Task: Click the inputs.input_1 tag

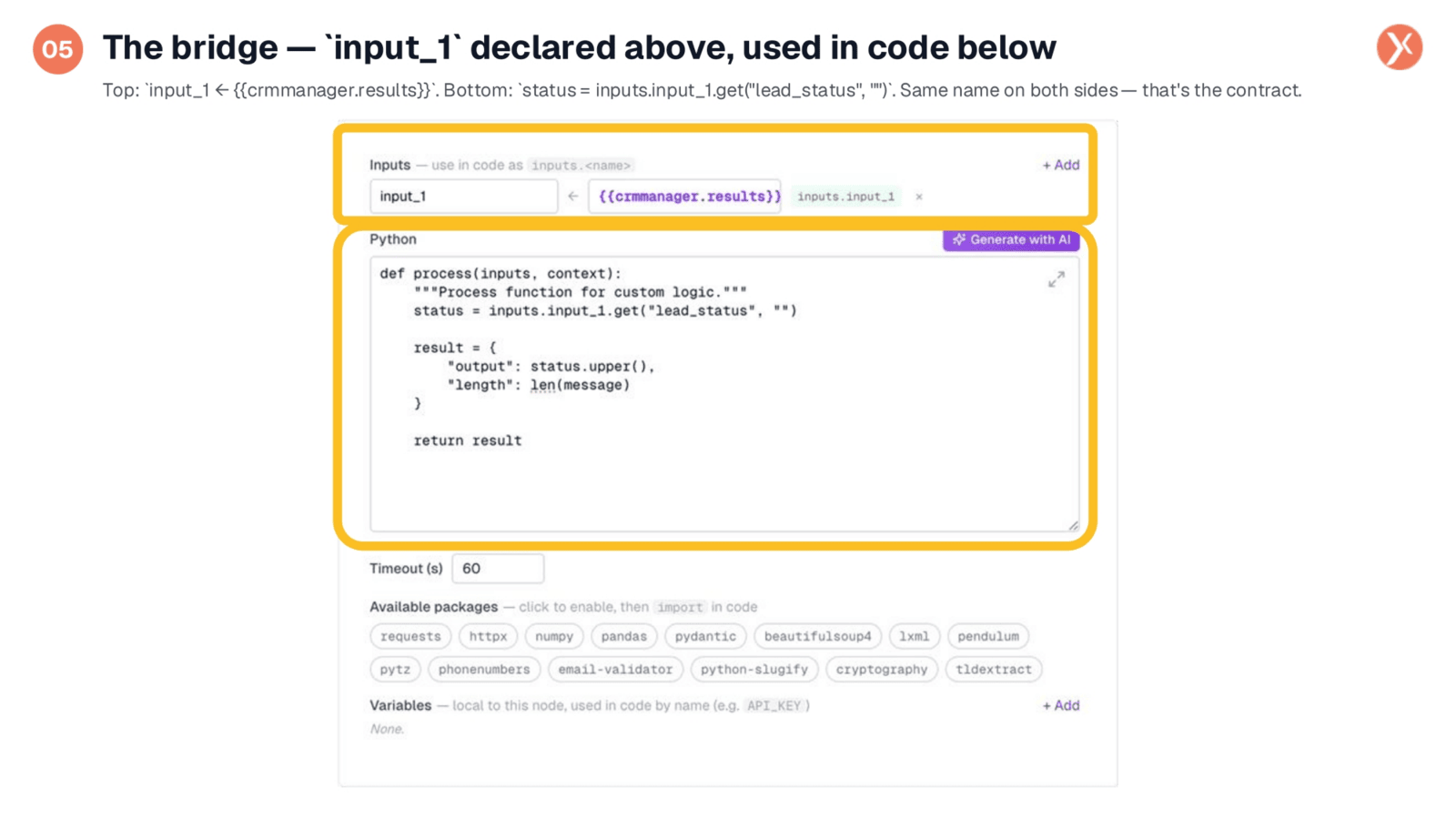Action: pos(845,197)
